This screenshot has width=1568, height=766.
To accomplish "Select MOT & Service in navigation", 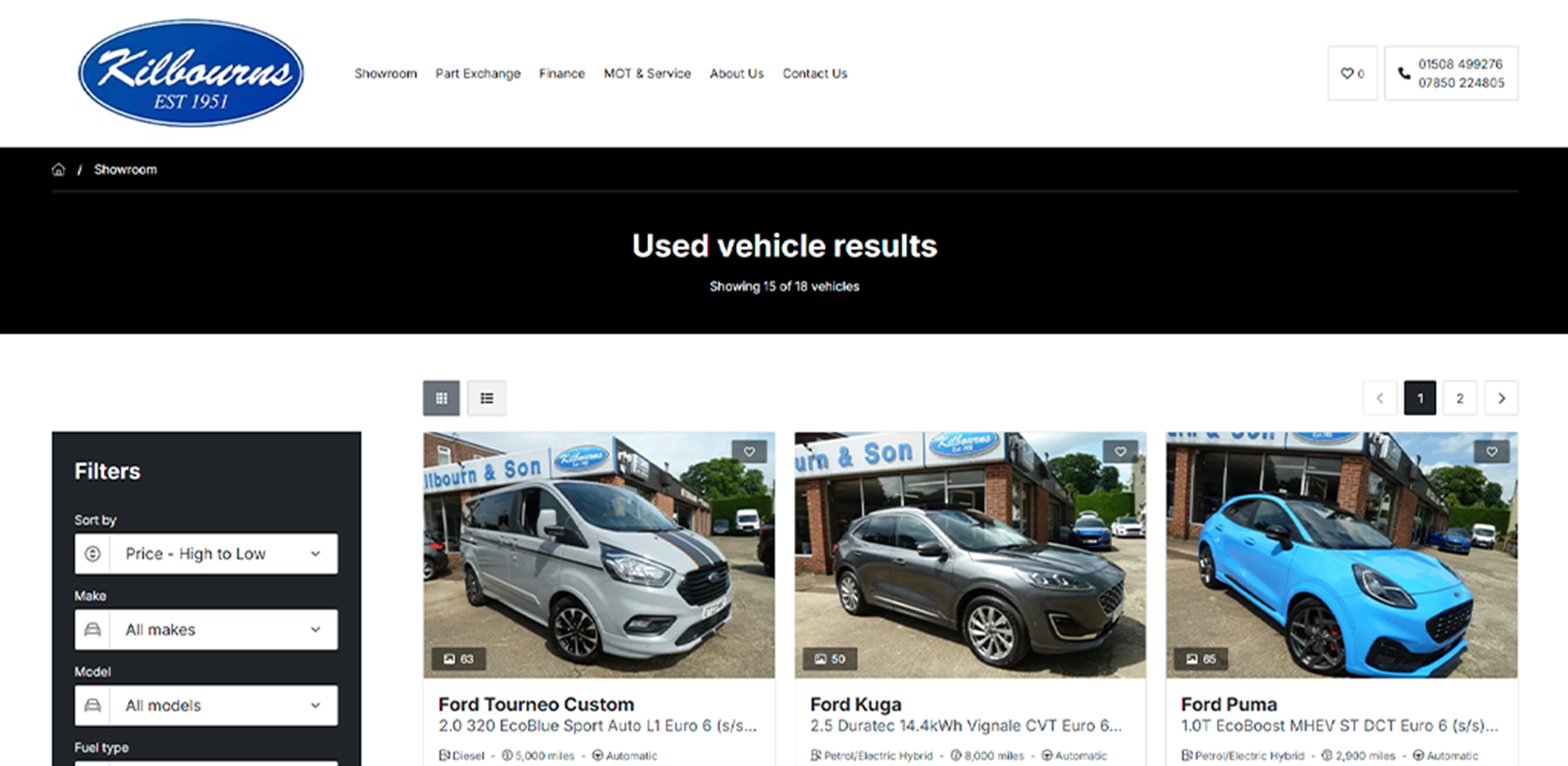I will pos(647,73).
